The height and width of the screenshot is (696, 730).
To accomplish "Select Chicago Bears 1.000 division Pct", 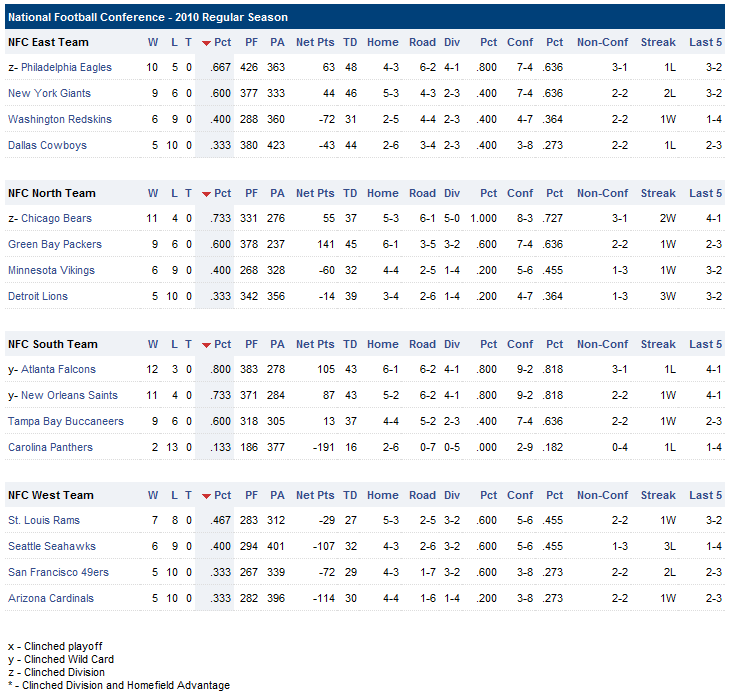I will click(483, 218).
